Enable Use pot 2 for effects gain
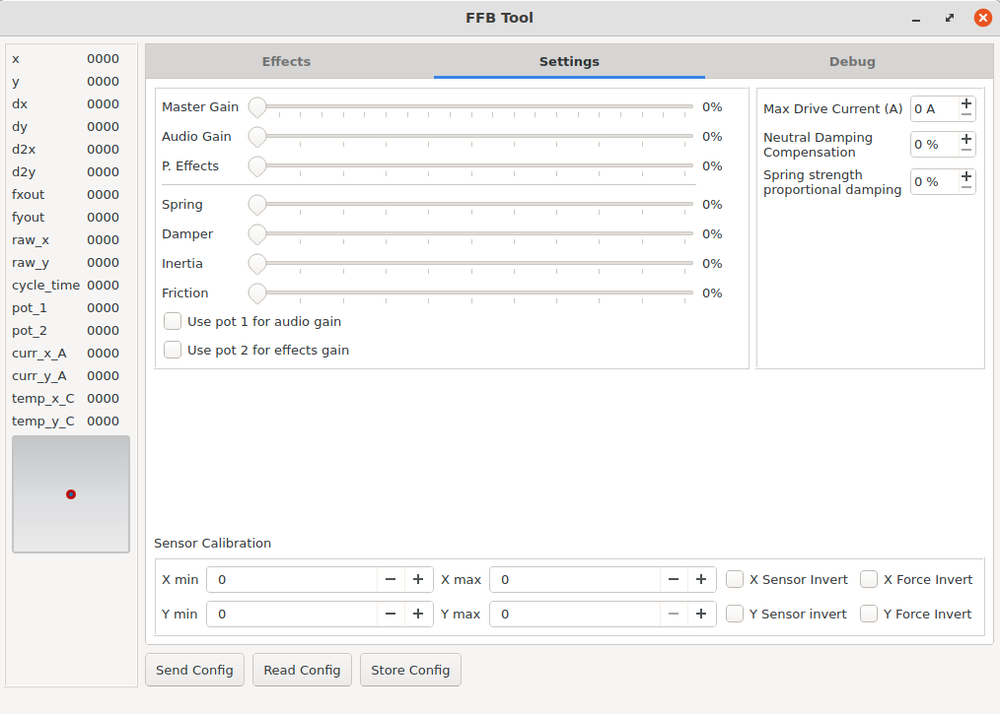The width and height of the screenshot is (1000, 714). 172,350
